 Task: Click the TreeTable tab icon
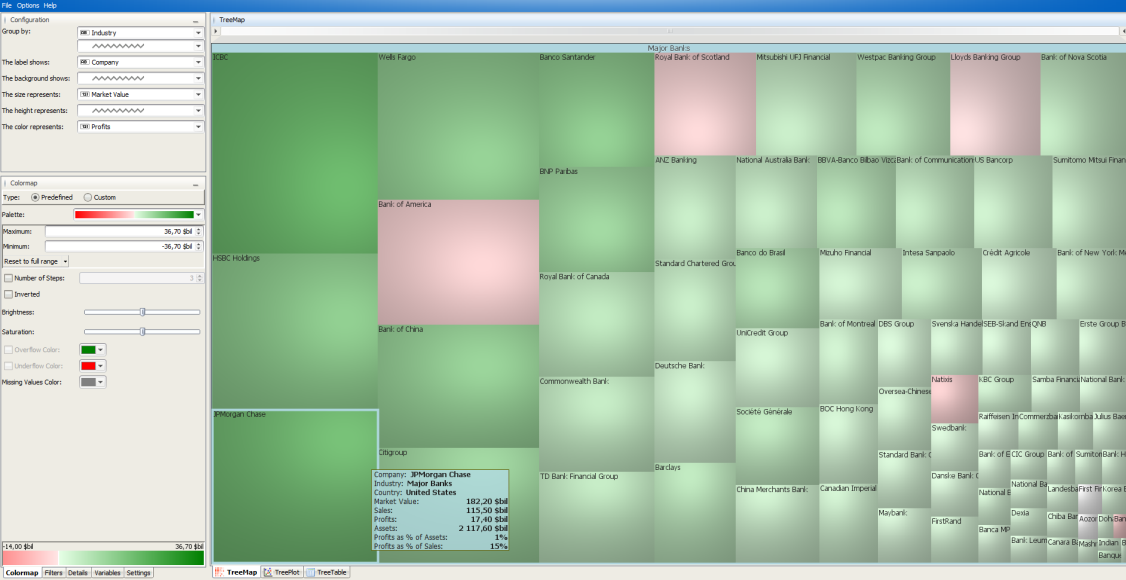tap(311, 572)
